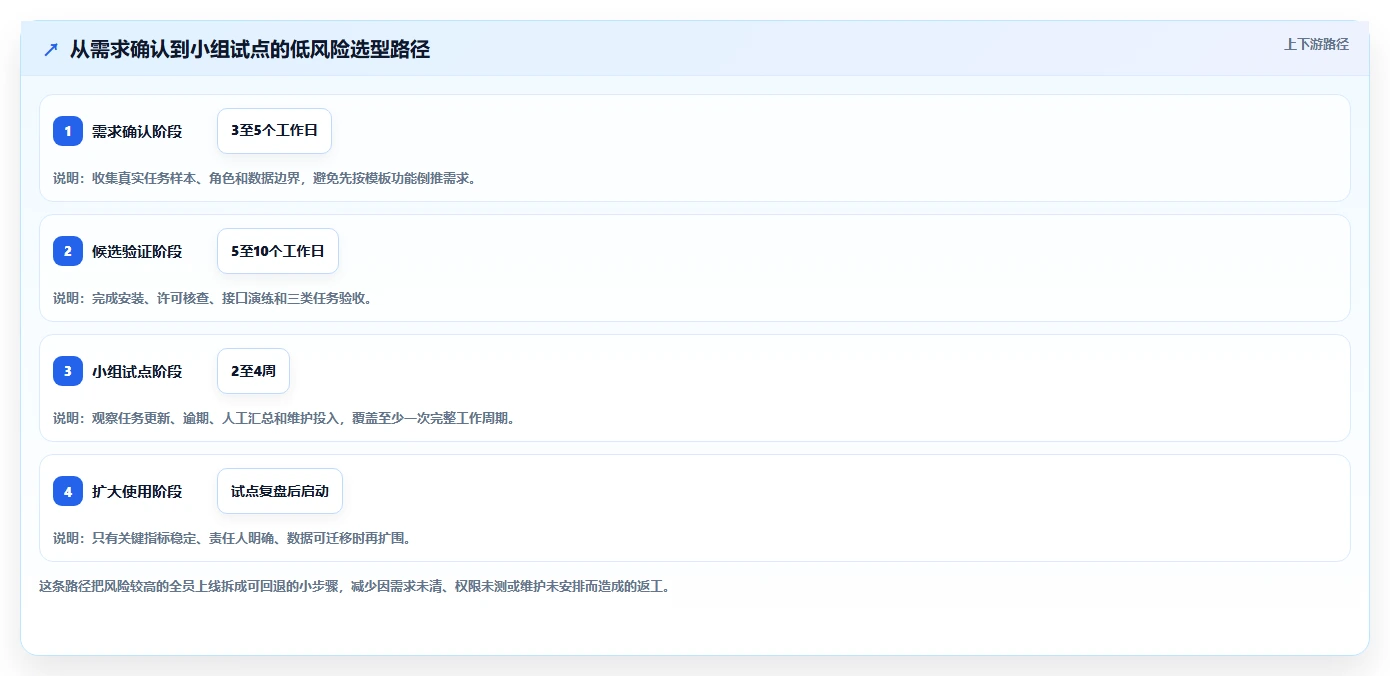Viewport: 1390px width, 676px height.
Task: Click step number 4 badge
Action: pyautogui.click(x=68, y=491)
